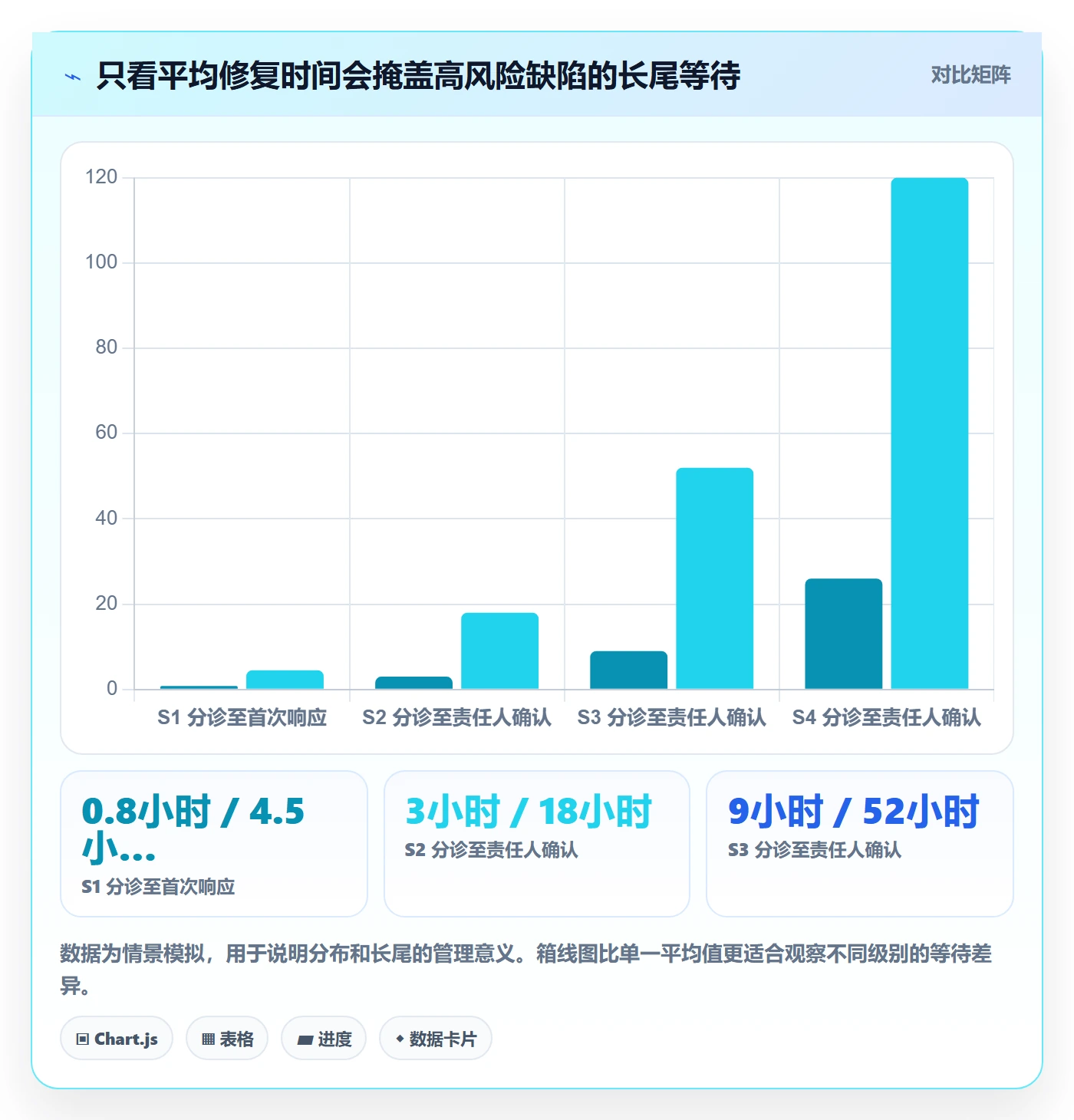
Task: Open the 9小时 / 52小时 data card
Action: pyautogui.click(x=860, y=844)
